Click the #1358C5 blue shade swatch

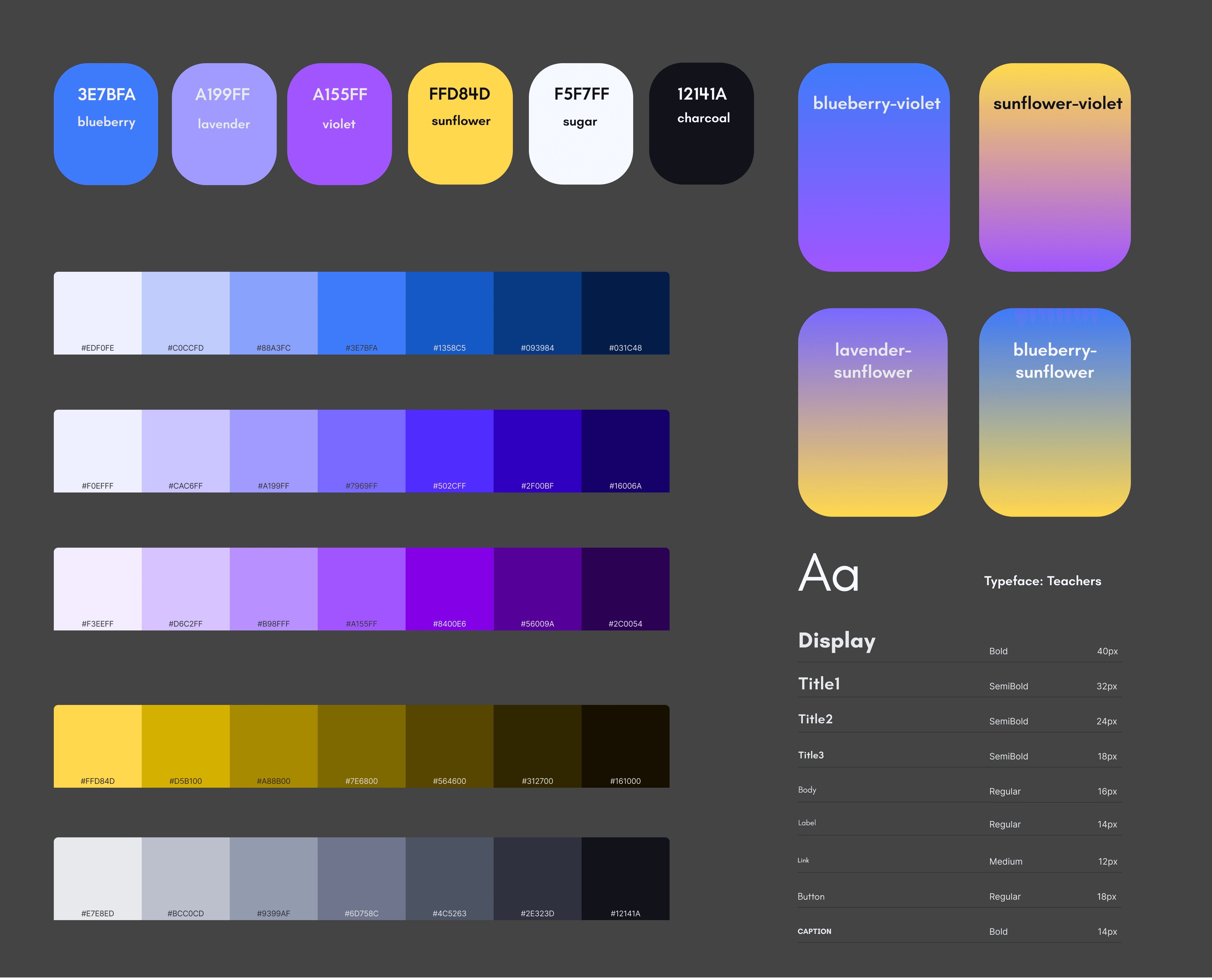click(449, 313)
